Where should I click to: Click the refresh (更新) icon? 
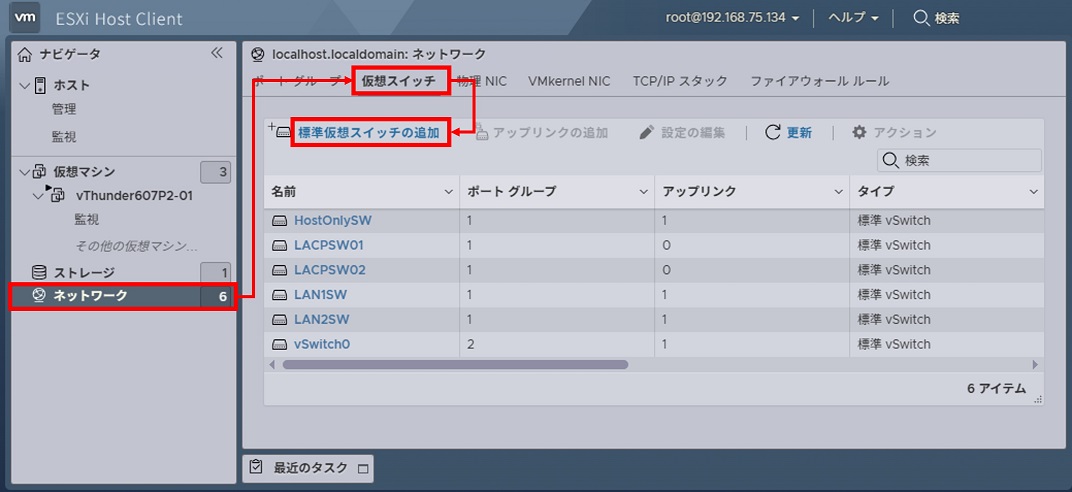(772, 132)
